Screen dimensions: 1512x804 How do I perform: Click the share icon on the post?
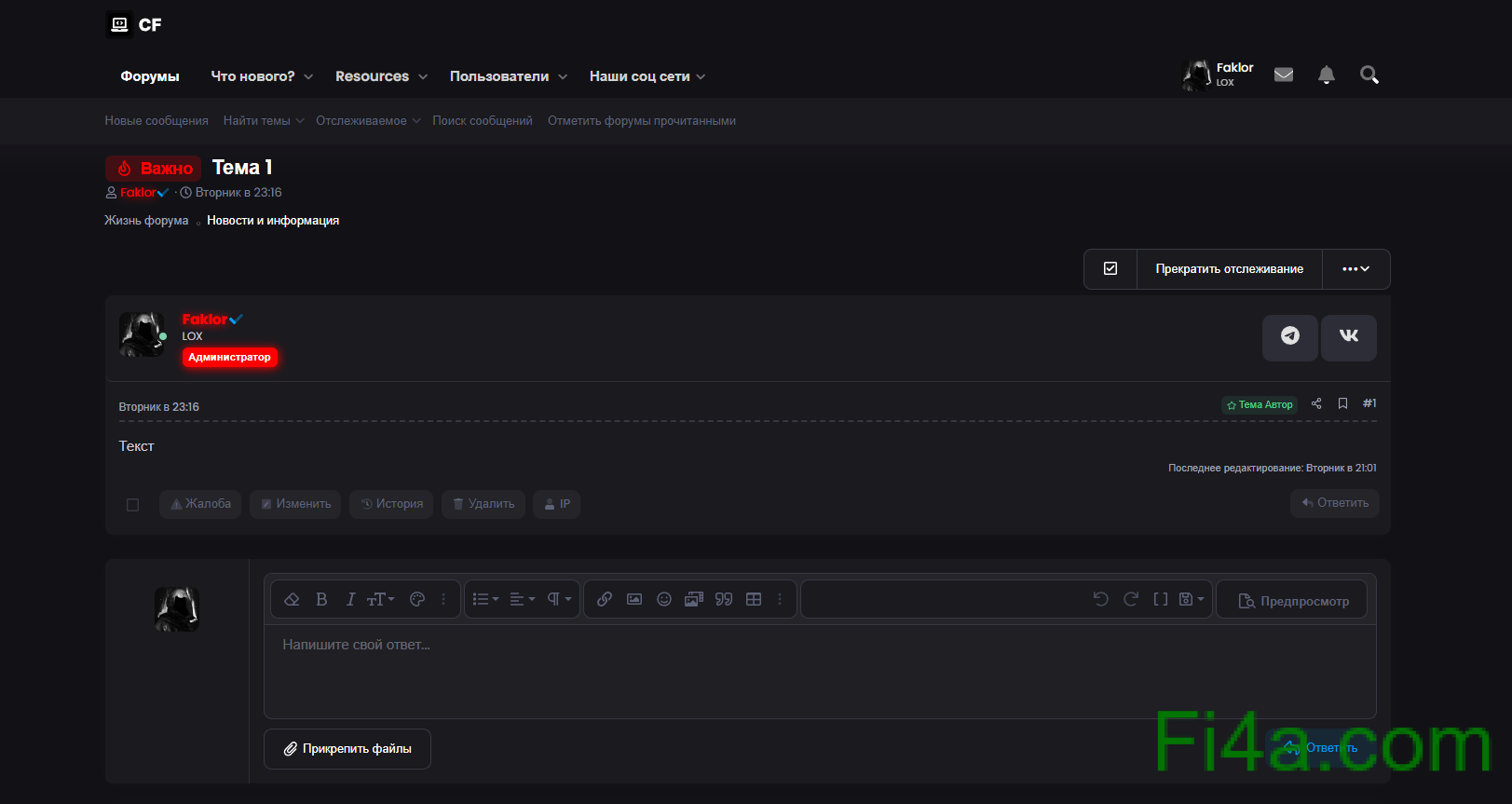(1316, 403)
